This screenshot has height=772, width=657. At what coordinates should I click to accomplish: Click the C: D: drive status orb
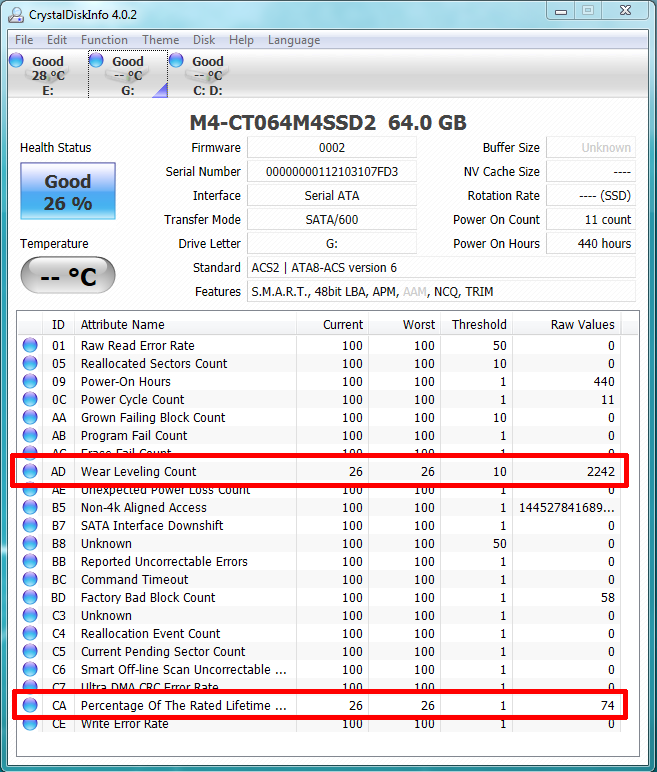click(176, 60)
